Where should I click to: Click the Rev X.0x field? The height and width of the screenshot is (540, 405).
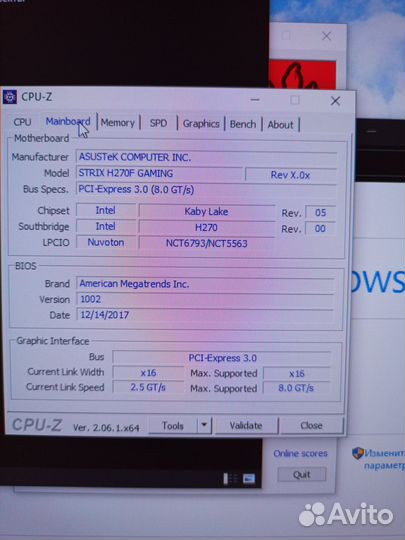(x=290, y=175)
